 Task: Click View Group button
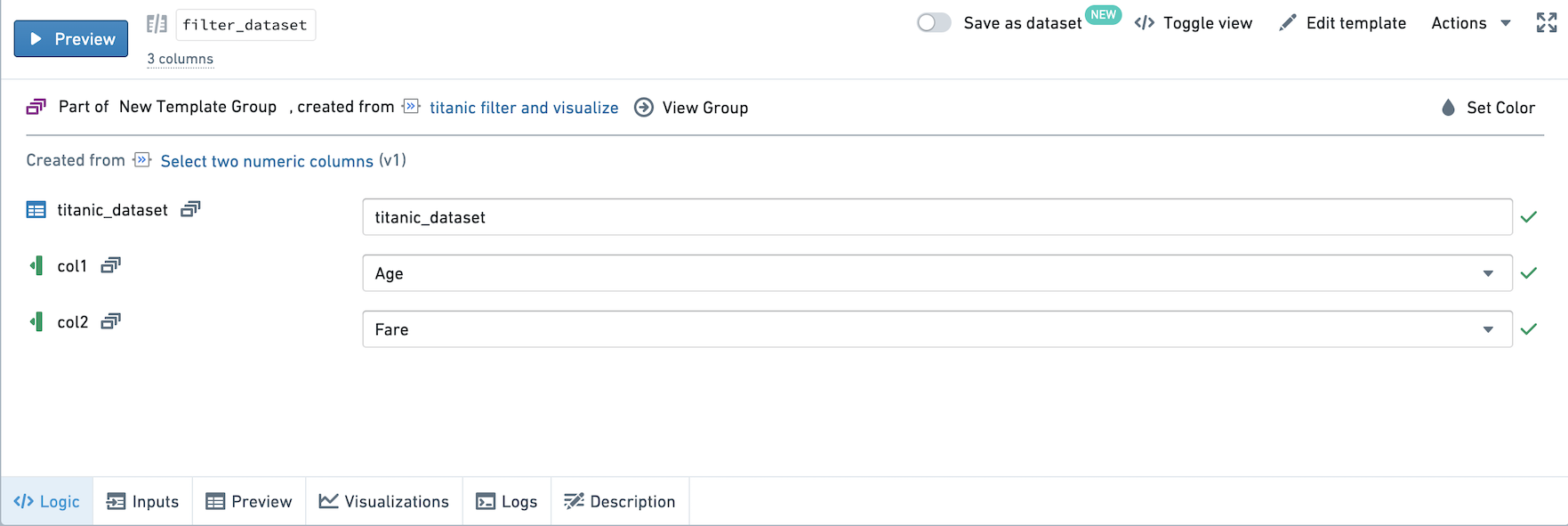691,108
